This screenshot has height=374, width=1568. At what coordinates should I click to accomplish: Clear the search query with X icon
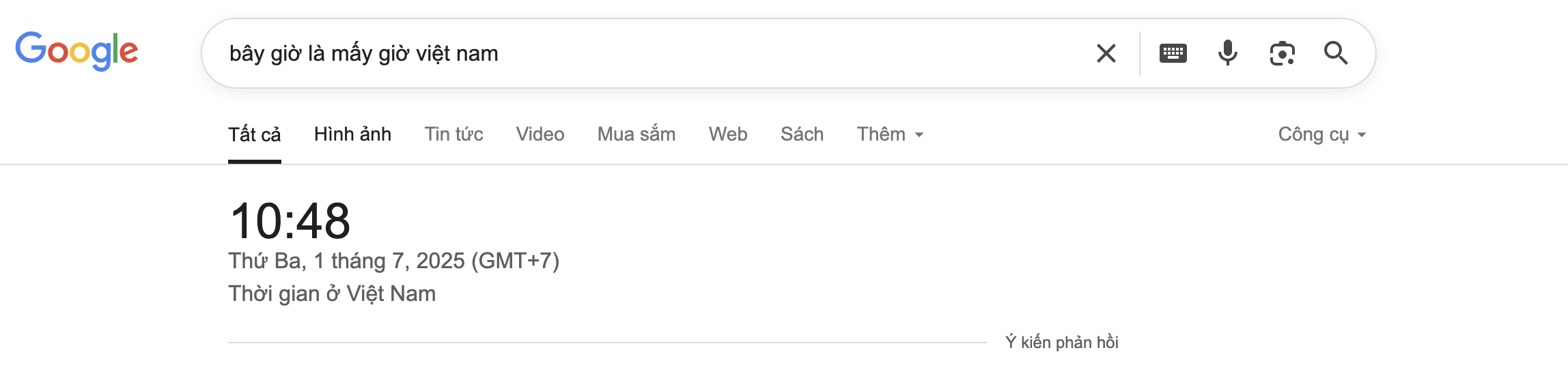point(1106,53)
